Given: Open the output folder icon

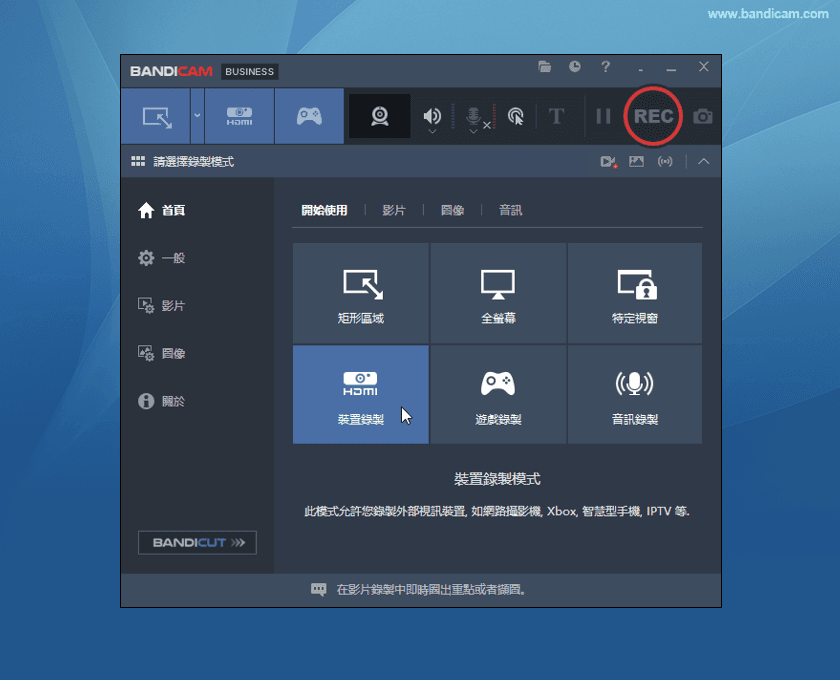Looking at the screenshot, I should [544, 67].
